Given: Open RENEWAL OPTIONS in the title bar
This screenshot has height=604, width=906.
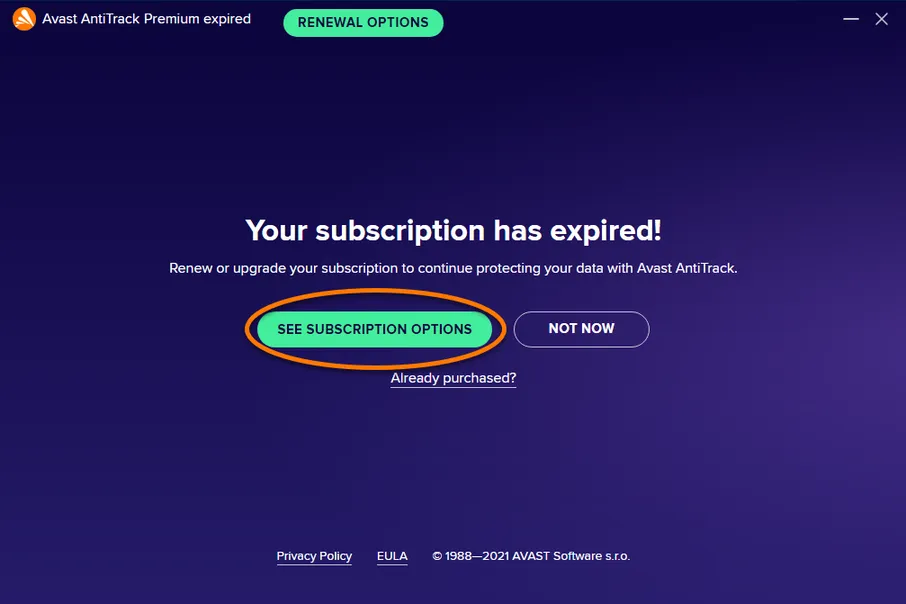Looking at the screenshot, I should tap(363, 23).
